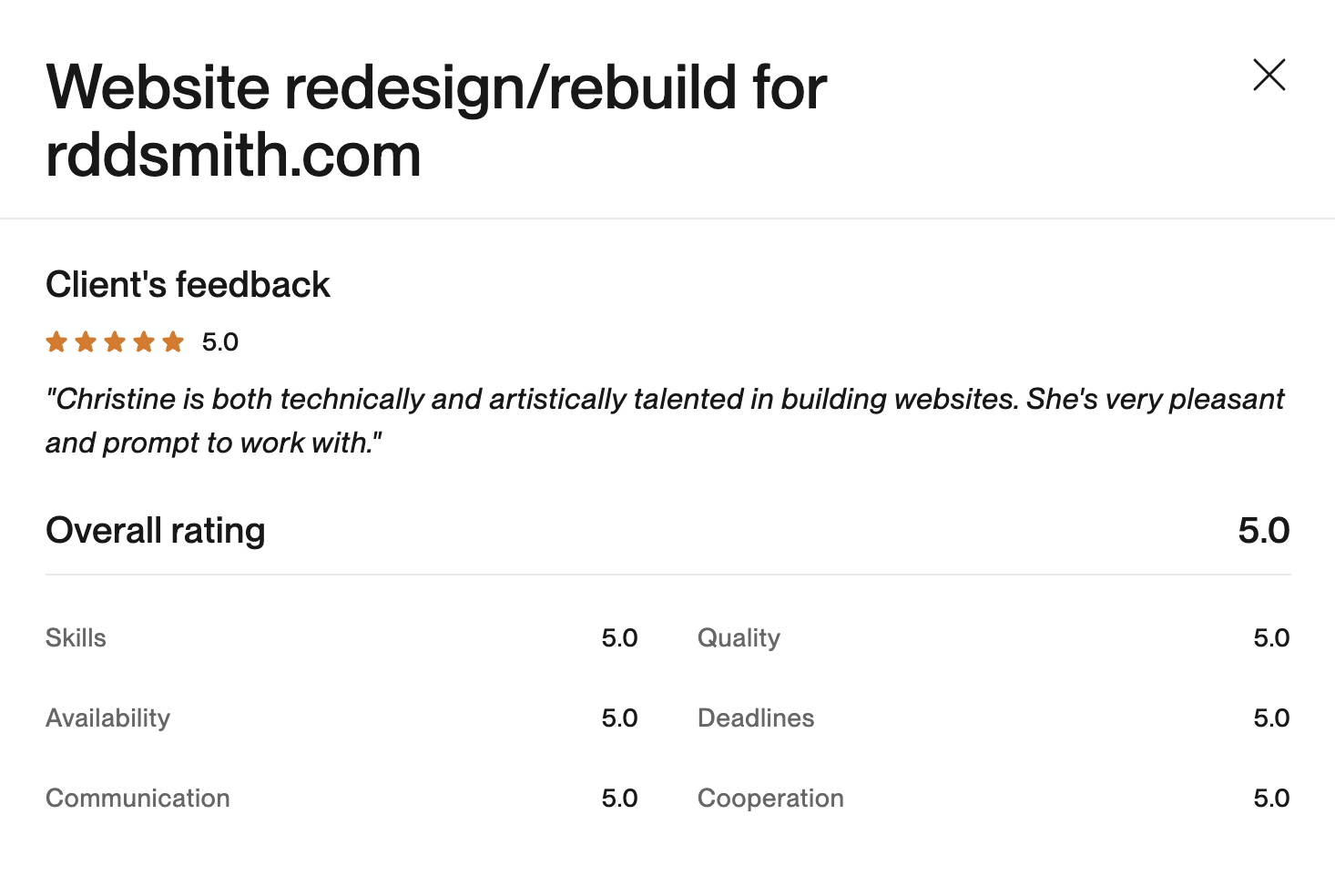Click the Quality rating label
This screenshot has height=896, width=1335.
(739, 638)
